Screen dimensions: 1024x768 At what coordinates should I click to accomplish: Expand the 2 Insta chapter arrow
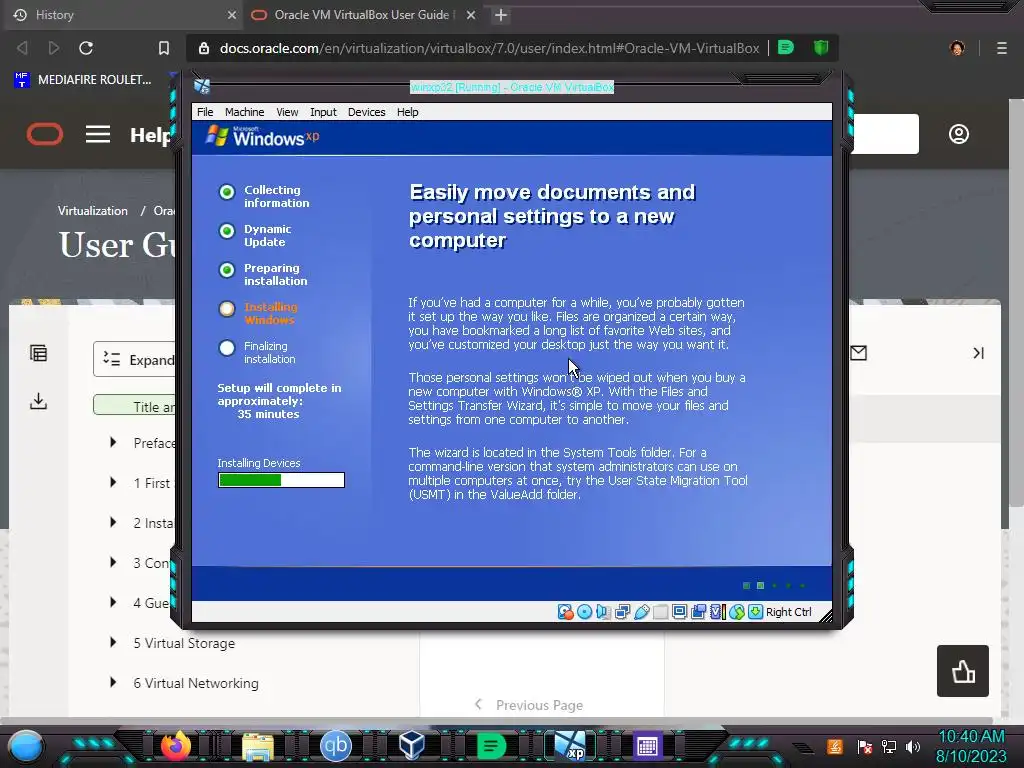(x=113, y=522)
